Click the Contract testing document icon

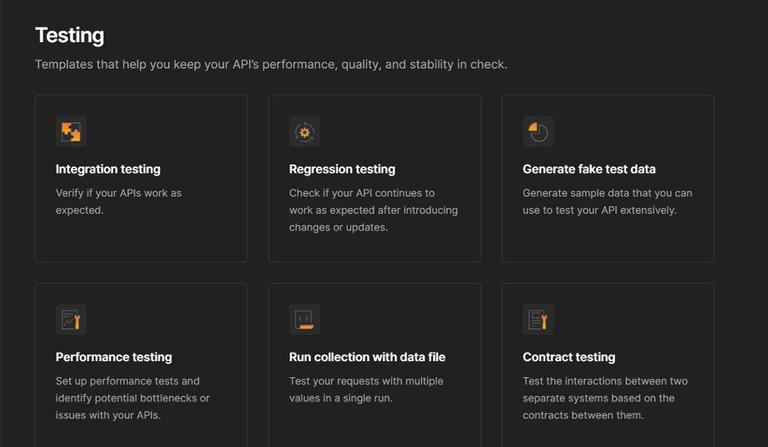tap(538, 319)
